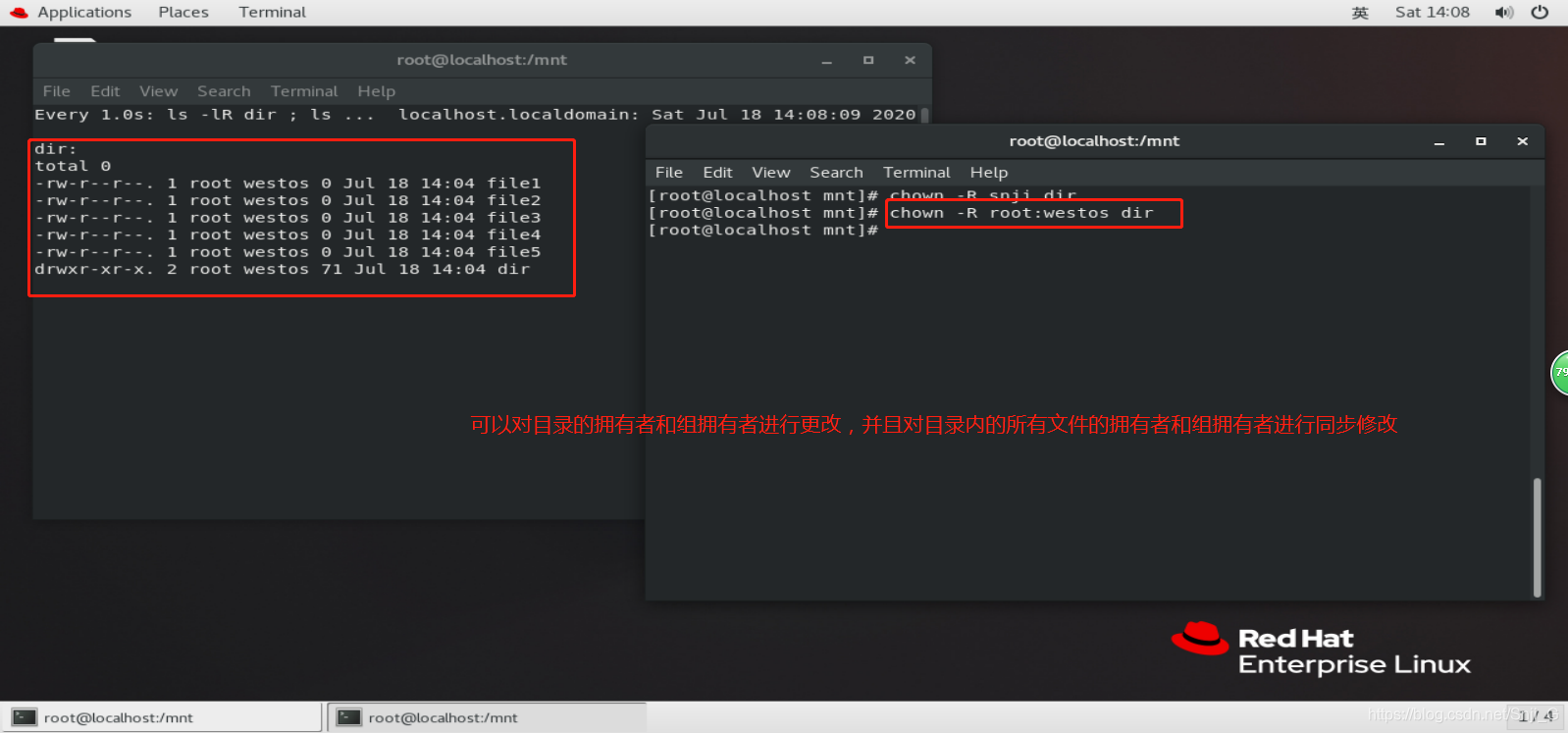Click the back terminal scrollbar thumb

pos(924,115)
